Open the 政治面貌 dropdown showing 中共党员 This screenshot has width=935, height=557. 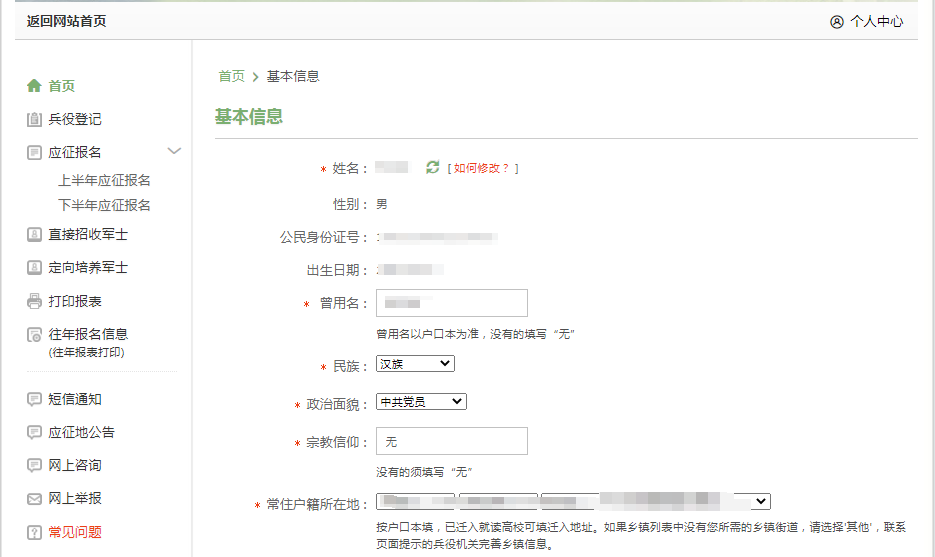tap(421, 402)
